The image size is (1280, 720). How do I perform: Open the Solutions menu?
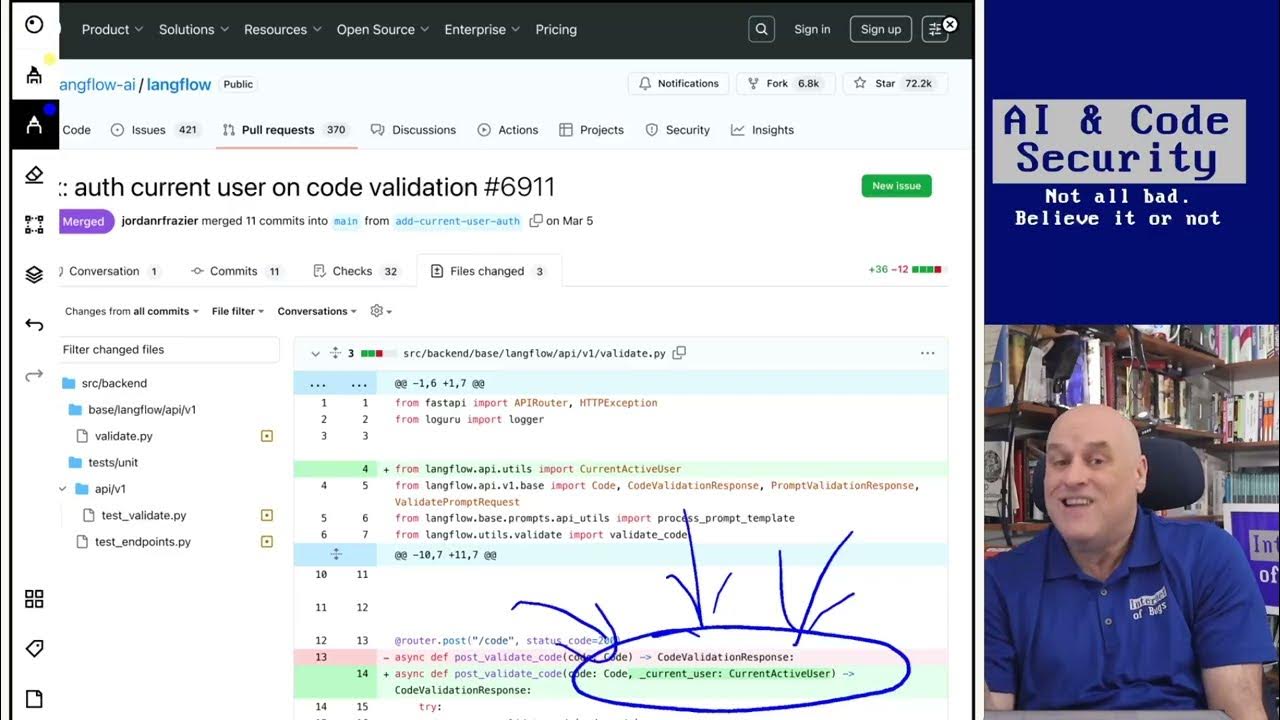pyautogui.click(x=193, y=29)
